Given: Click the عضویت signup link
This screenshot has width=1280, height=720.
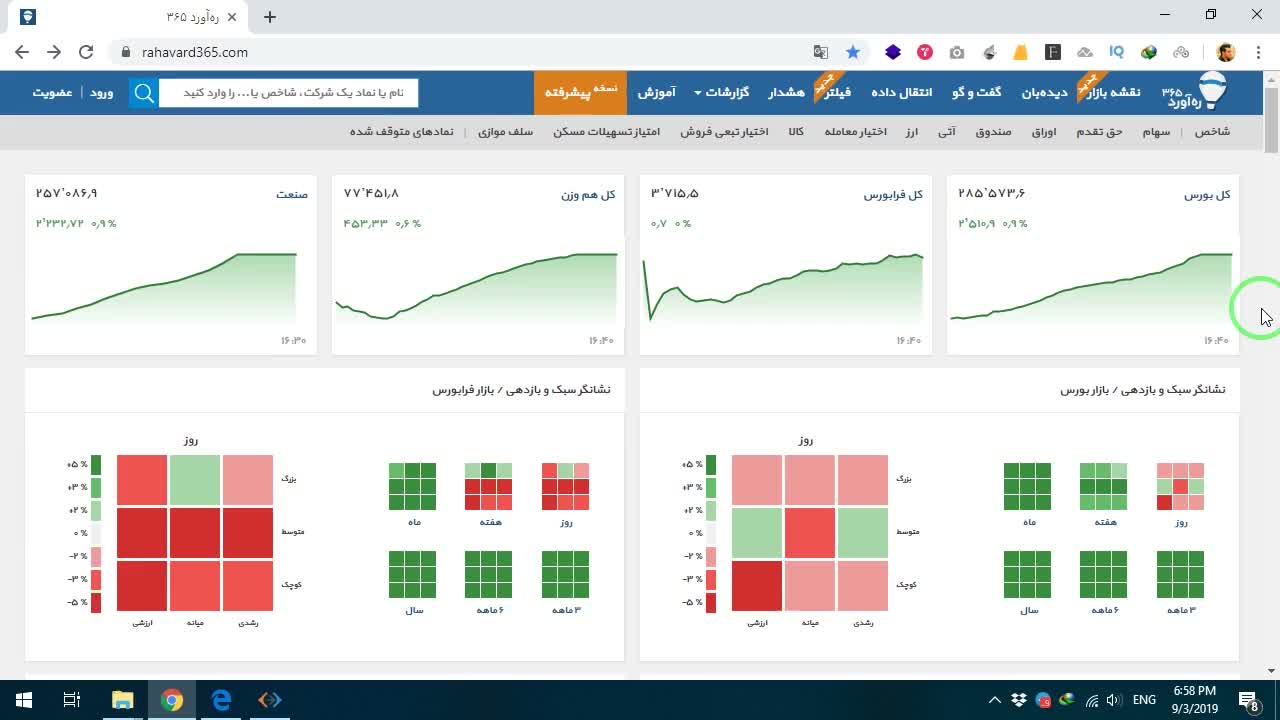Looking at the screenshot, I should 52,92.
